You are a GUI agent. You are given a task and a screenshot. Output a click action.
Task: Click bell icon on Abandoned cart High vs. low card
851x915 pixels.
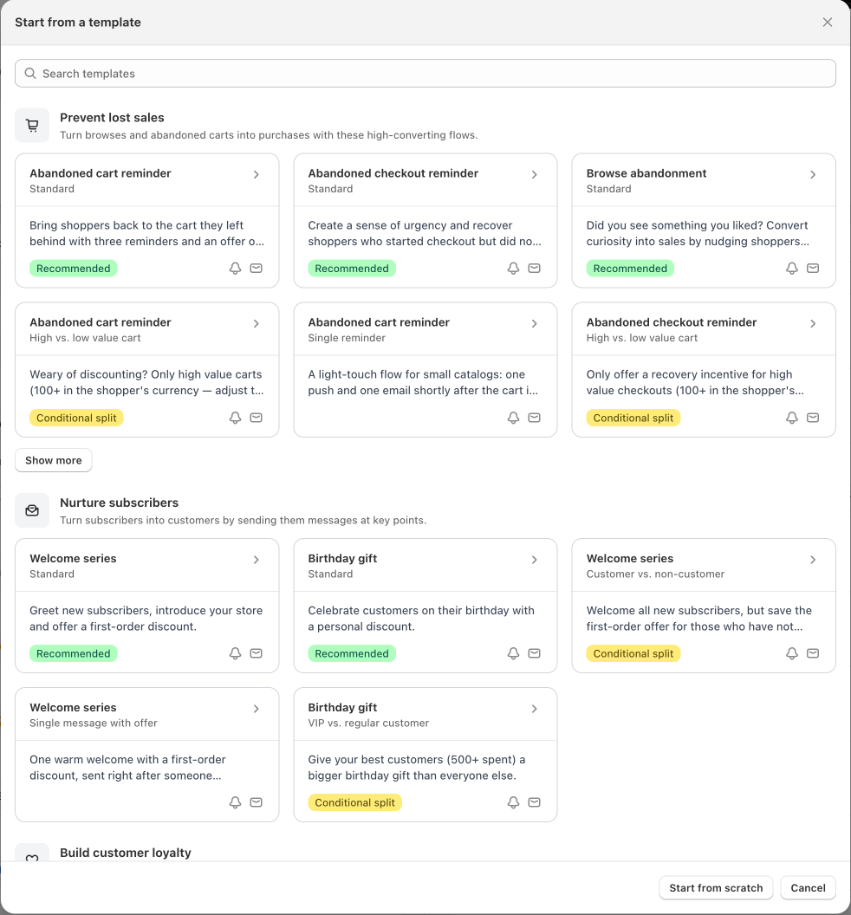click(x=235, y=418)
